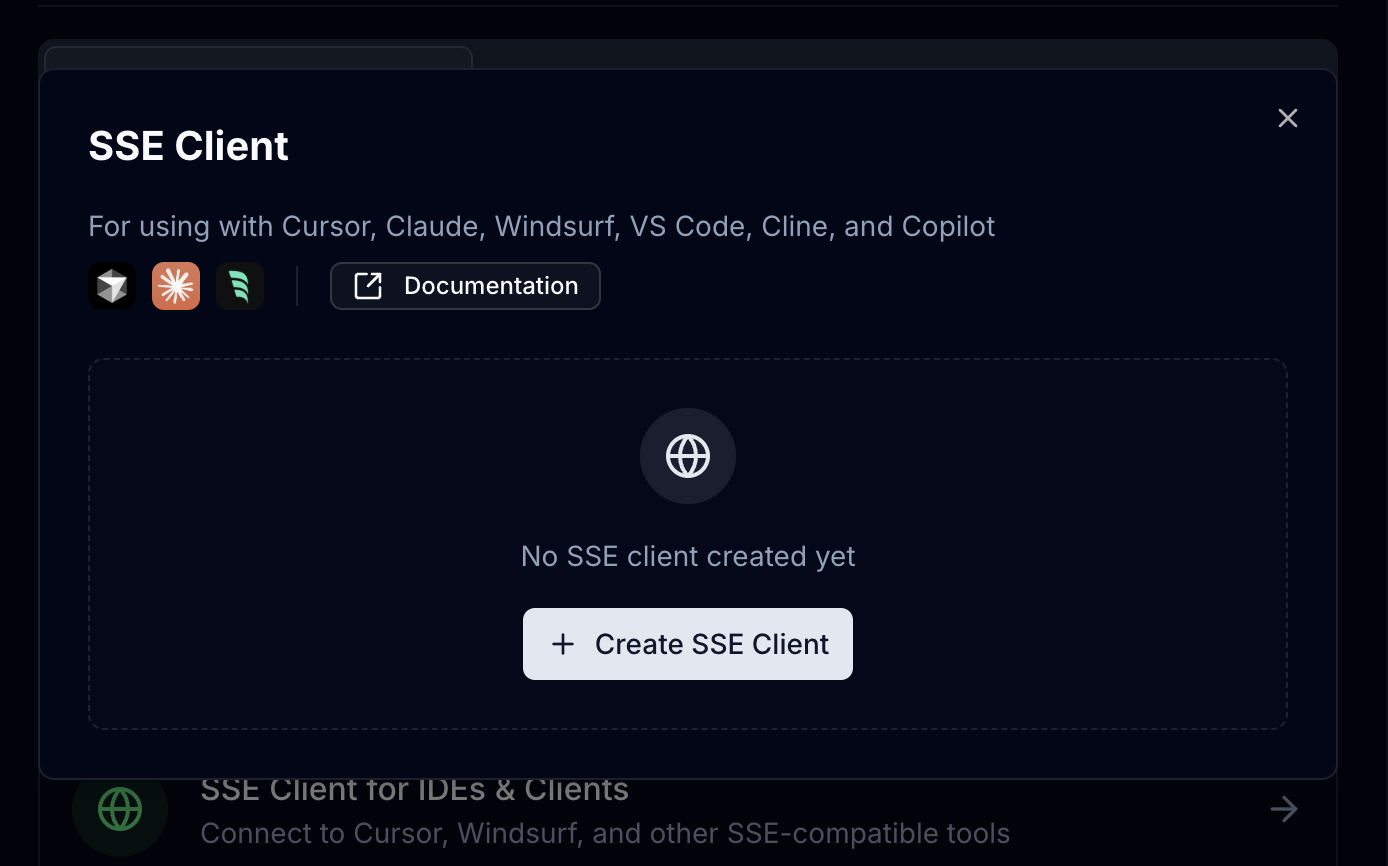Viewport: 1388px width, 866px height.
Task: Open the Documentation page
Action: (x=465, y=286)
